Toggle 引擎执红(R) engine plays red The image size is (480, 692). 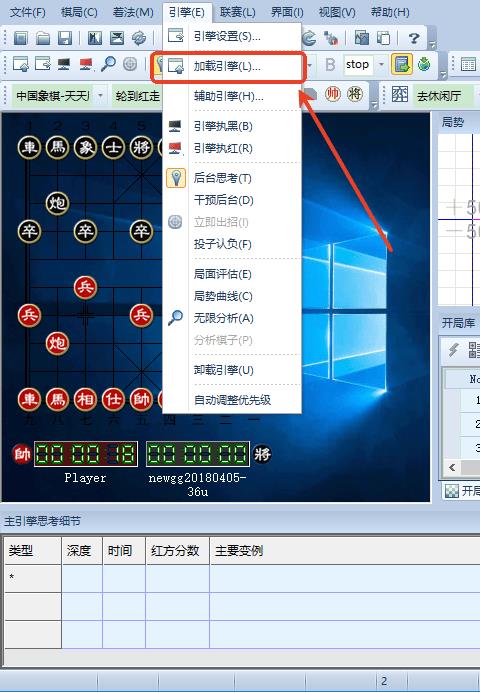coord(232,148)
